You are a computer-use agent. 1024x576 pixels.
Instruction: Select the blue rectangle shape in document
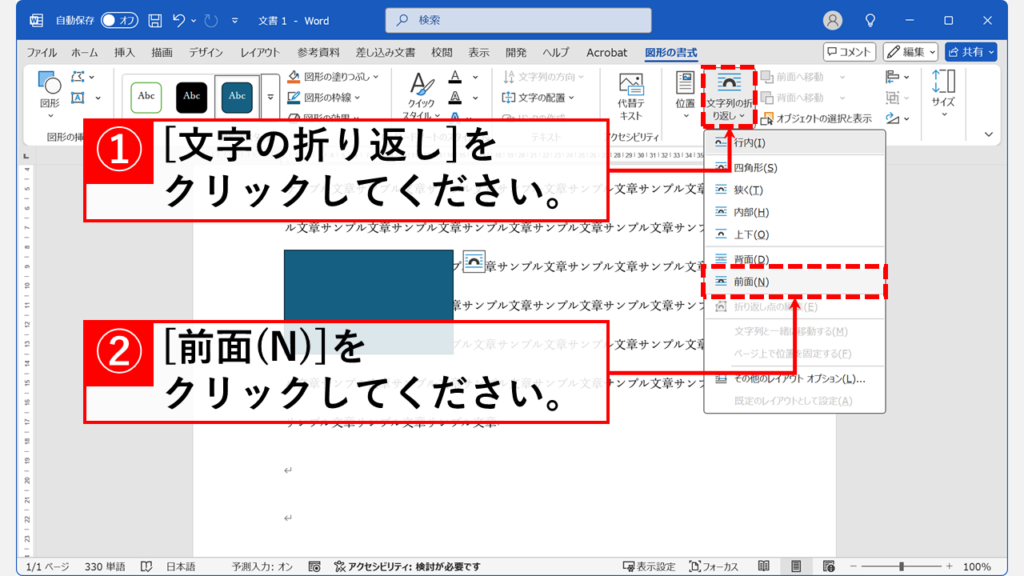368,285
